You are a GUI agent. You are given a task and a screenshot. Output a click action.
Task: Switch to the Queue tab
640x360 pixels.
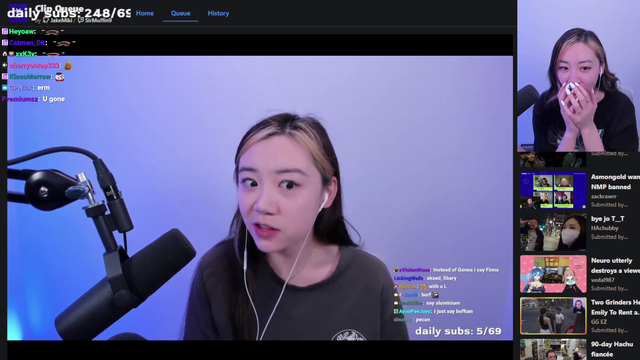180,13
